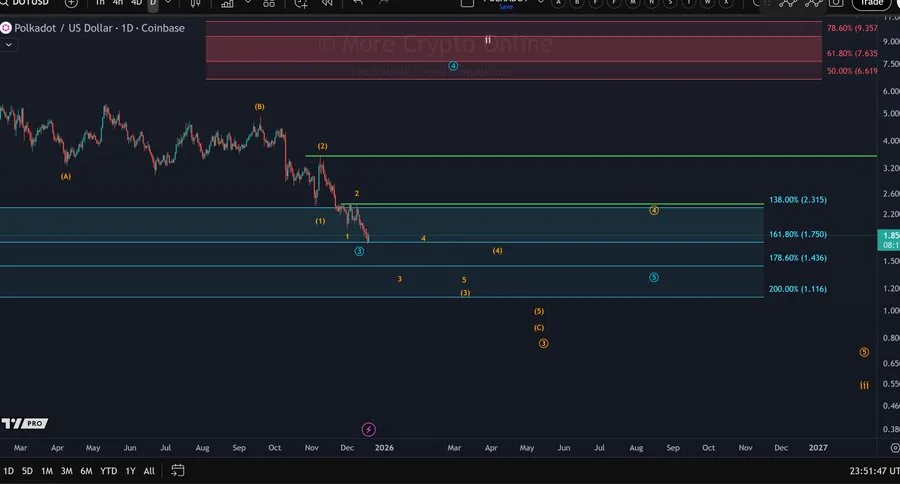
Task: Open the DOTUSD symbol search
Action: click(x=26, y=3)
